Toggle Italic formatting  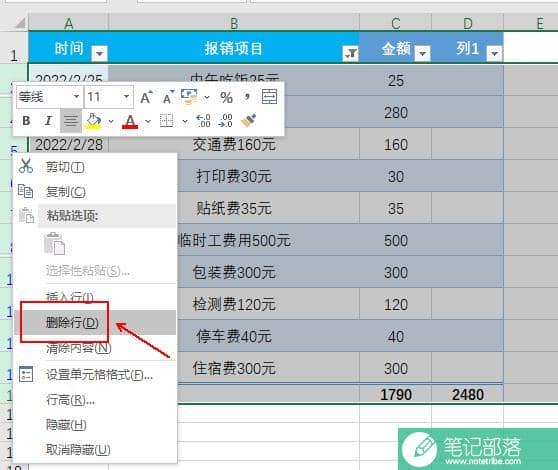point(48,121)
